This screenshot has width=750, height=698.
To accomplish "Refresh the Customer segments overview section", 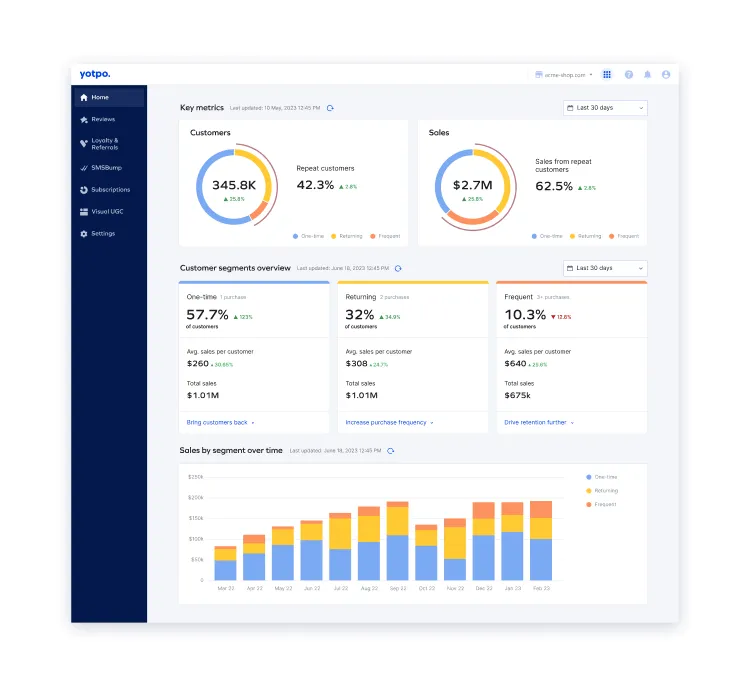I will [398, 268].
